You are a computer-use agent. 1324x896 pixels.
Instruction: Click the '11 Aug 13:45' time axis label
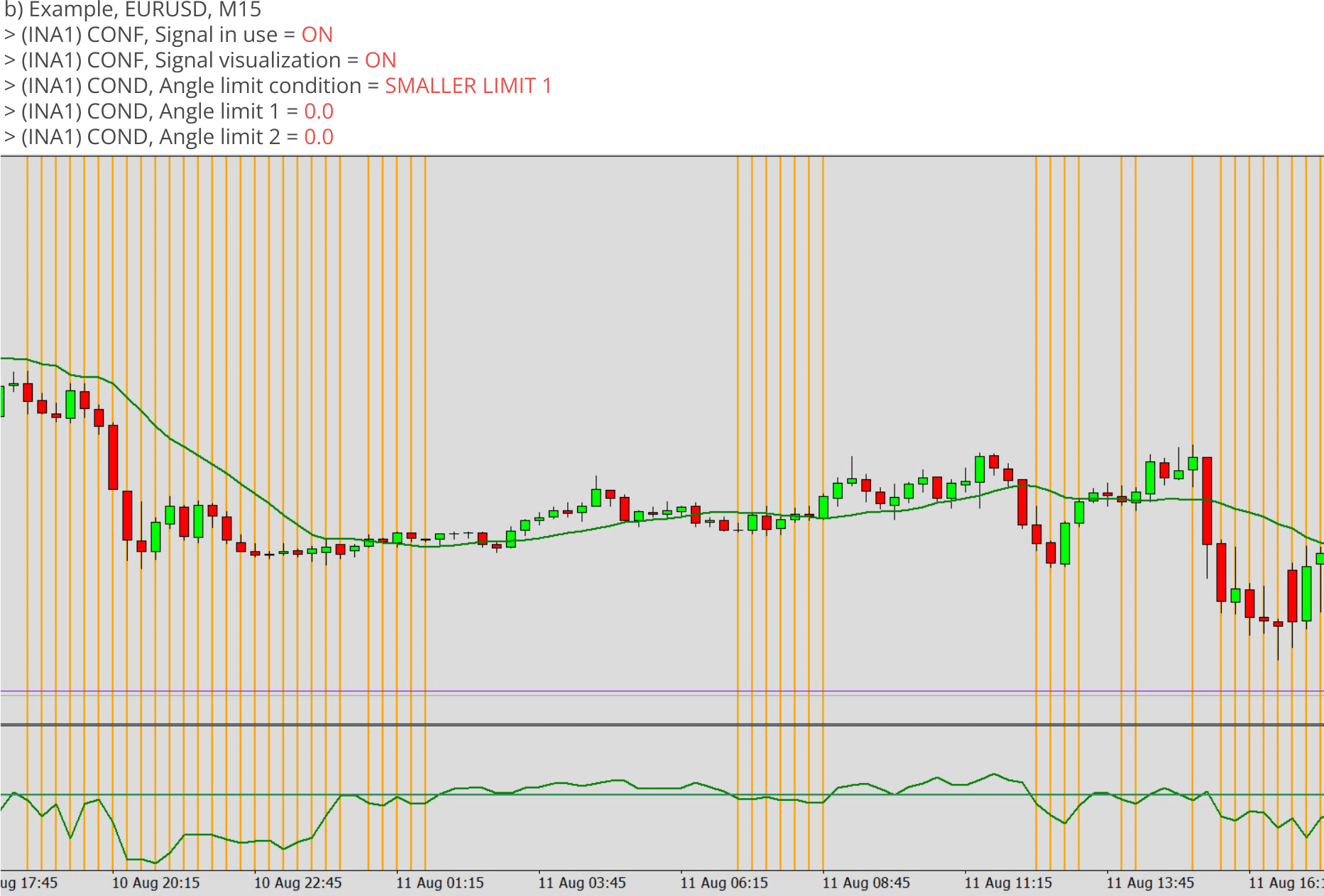(1150, 883)
